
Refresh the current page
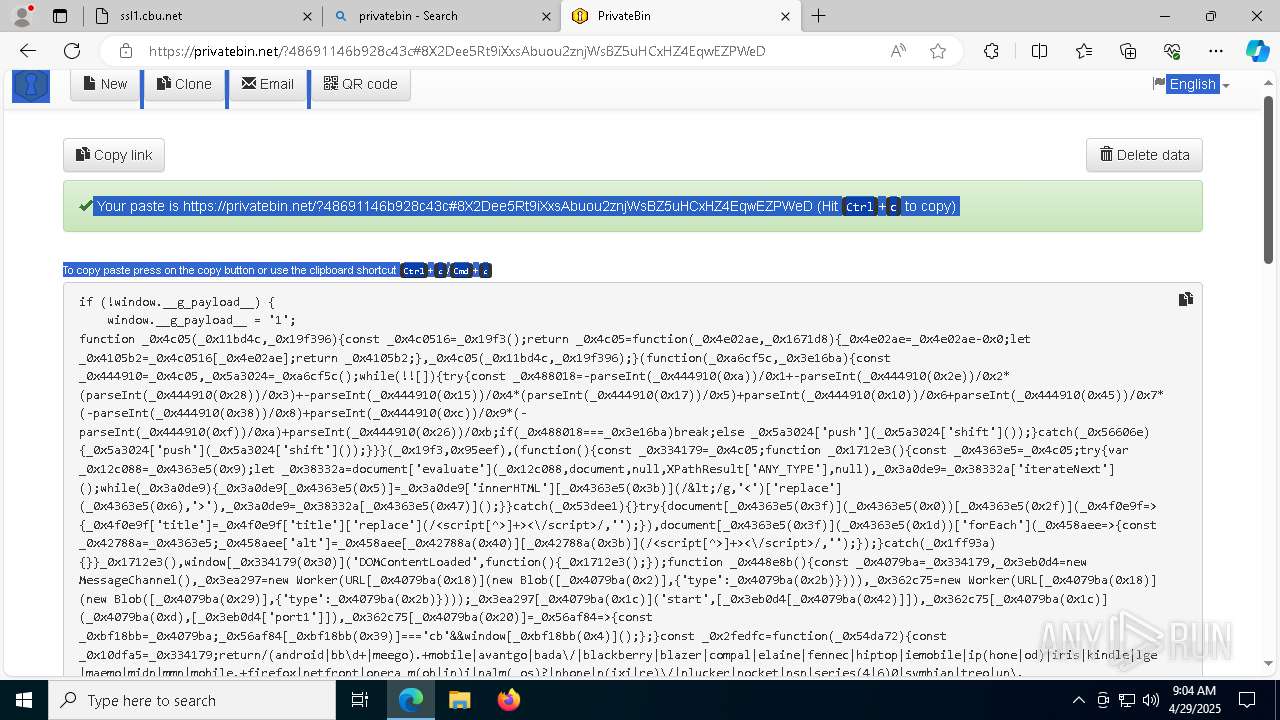[x=72, y=51]
